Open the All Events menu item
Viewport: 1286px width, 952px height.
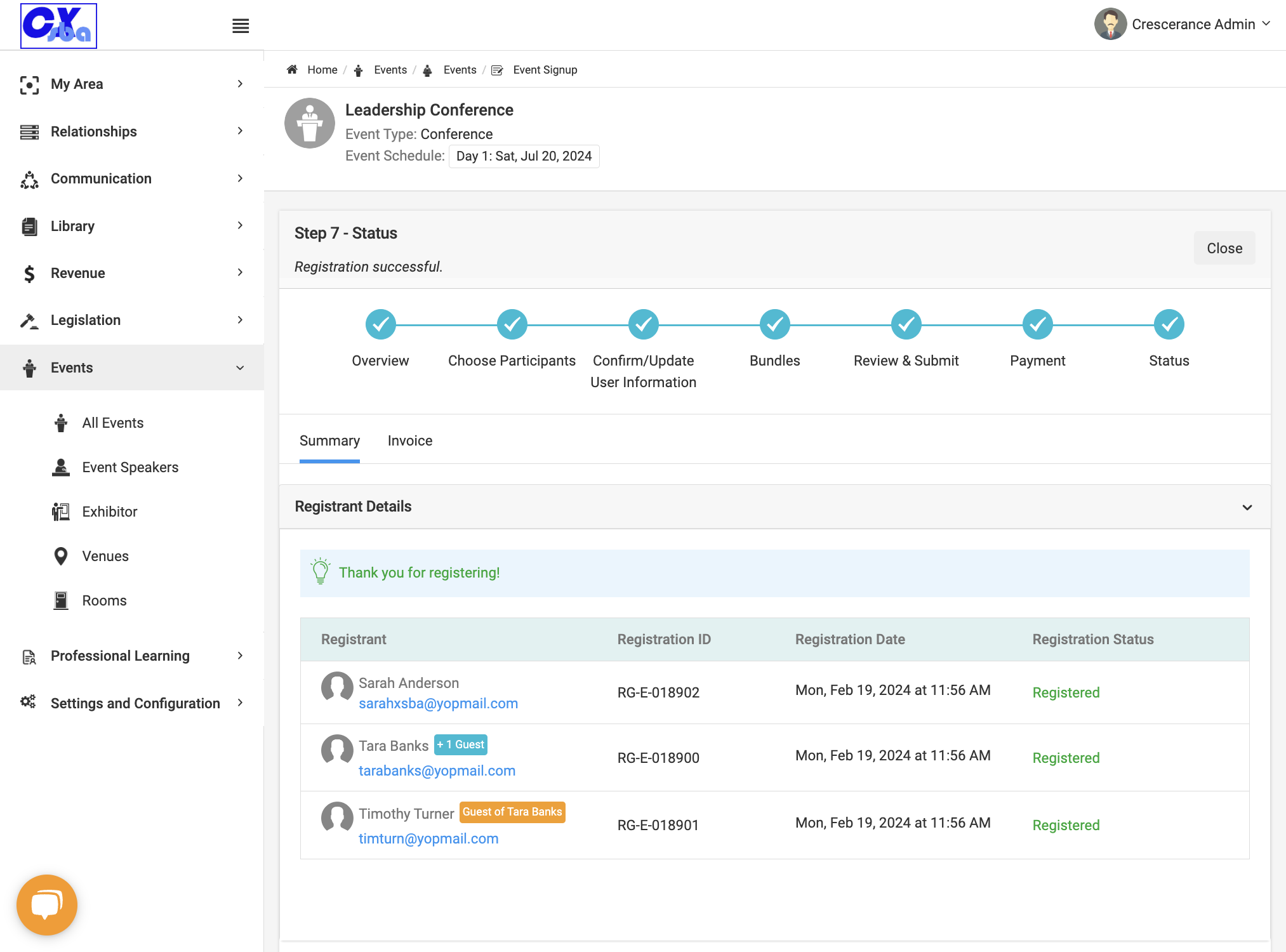point(113,423)
